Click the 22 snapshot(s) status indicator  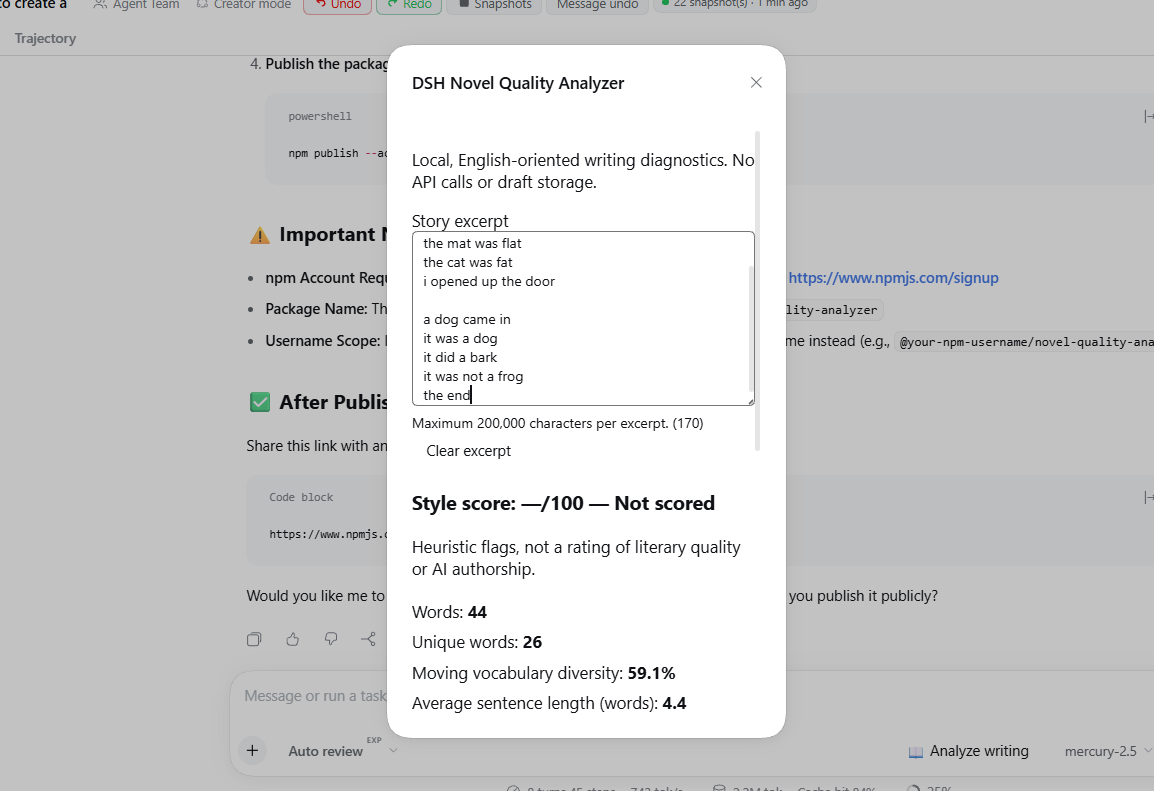[735, 4]
